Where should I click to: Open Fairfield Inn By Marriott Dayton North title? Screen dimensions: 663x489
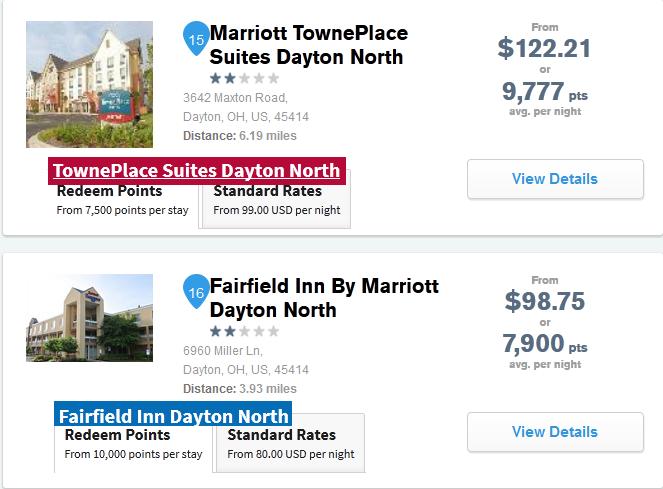[324, 298]
